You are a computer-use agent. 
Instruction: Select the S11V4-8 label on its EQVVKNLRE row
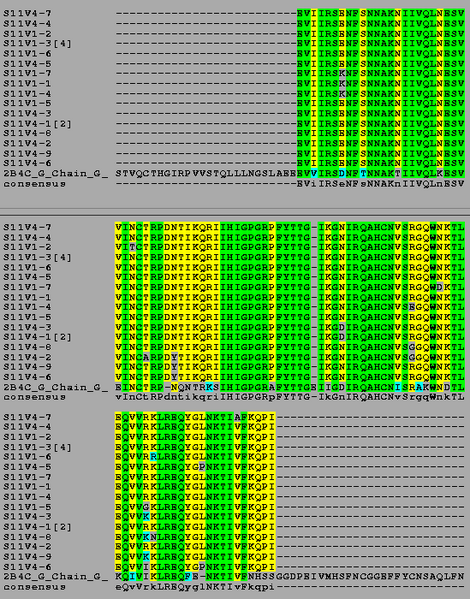[28, 537]
